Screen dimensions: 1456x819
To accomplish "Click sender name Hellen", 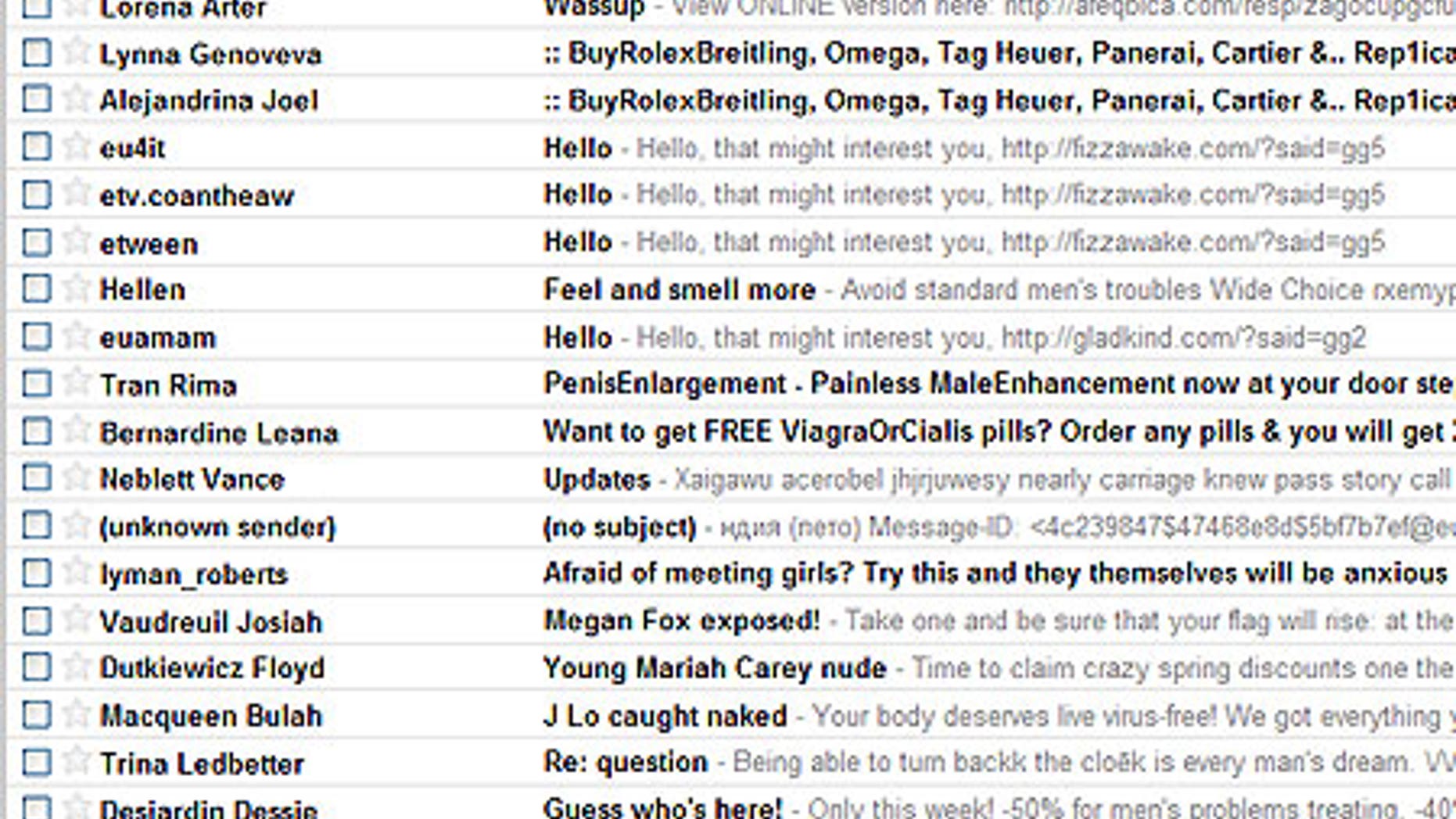I will click(x=142, y=290).
